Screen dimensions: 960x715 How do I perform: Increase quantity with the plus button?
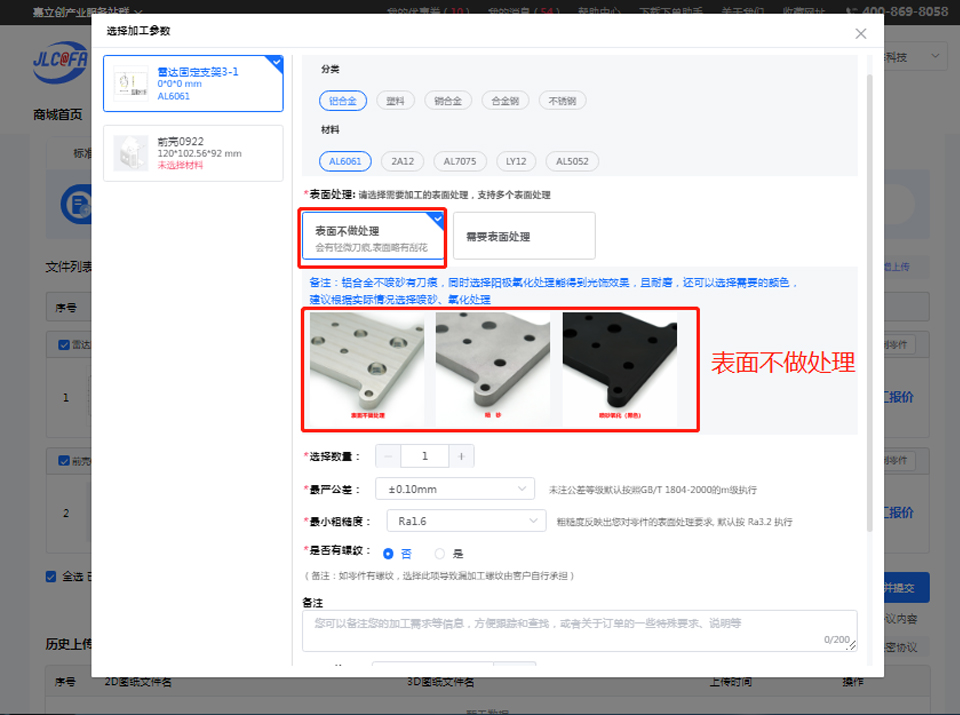462,456
